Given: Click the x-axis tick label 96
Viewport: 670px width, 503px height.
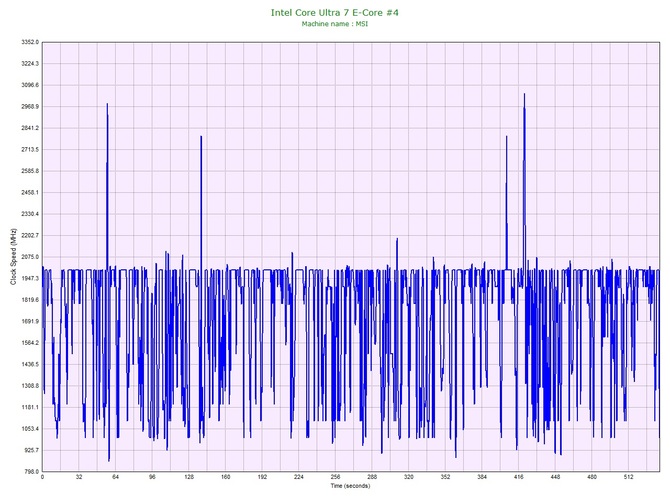Looking at the screenshot, I should (x=153, y=477).
